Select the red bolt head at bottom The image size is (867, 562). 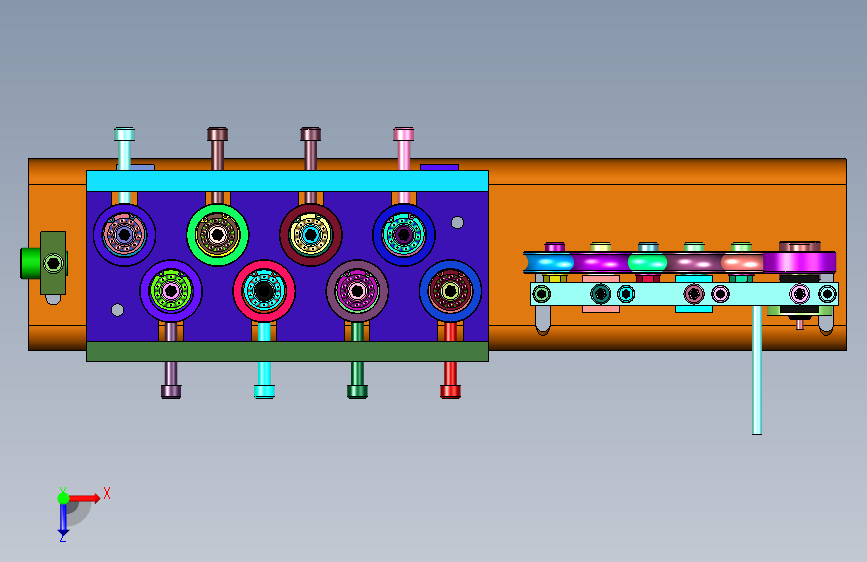450,392
